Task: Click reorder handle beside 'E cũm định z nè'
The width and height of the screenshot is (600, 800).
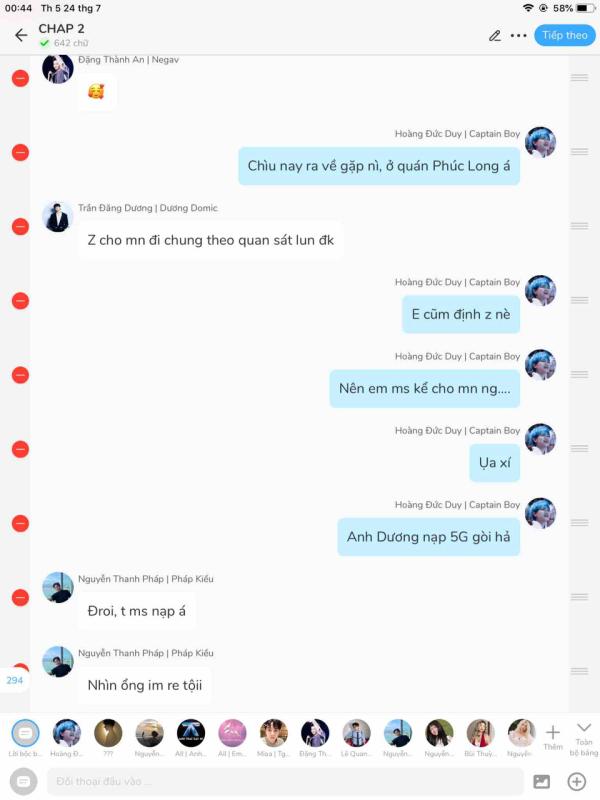Action: [579, 300]
